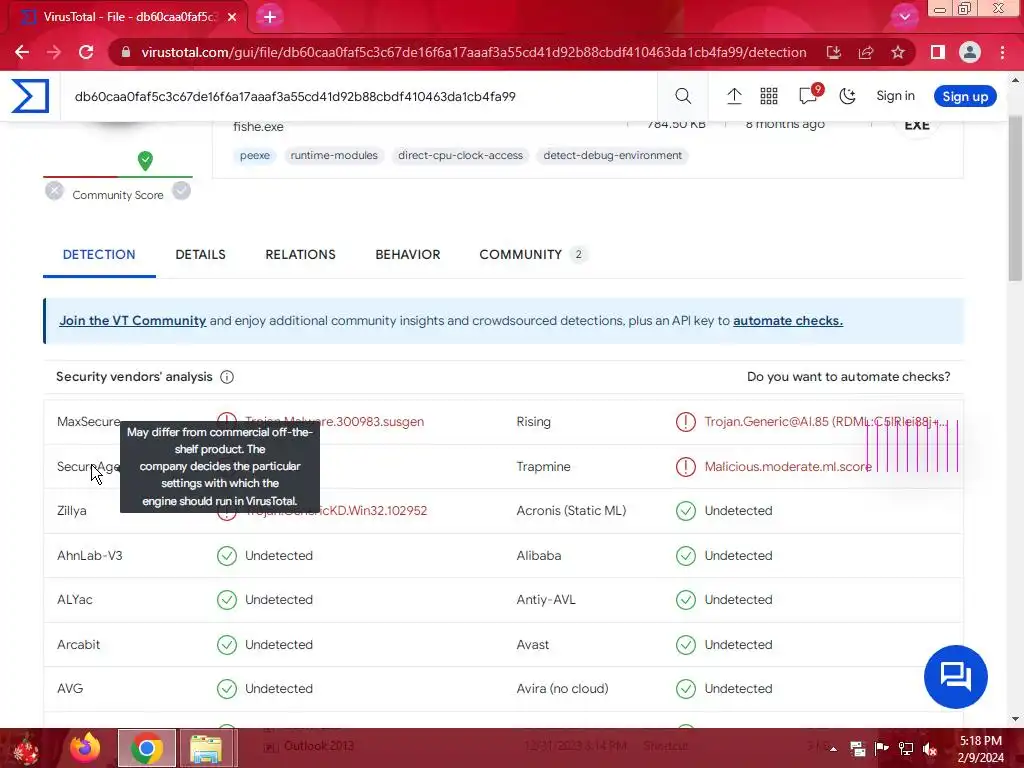Click the Trapmine detection alert icon
Image resolution: width=1024 pixels, height=768 pixels.
pyautogui.click(x=686, y=467)
